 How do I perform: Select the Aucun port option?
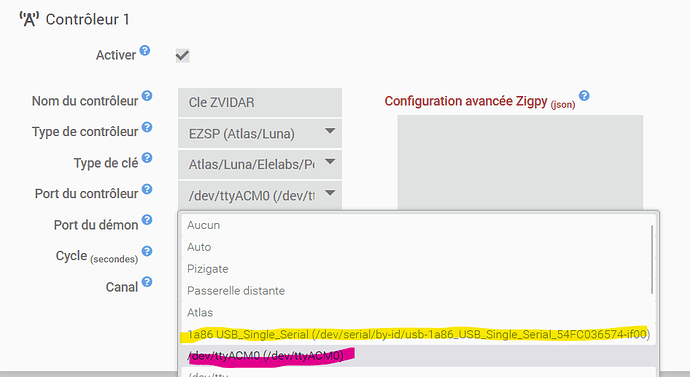418,225
